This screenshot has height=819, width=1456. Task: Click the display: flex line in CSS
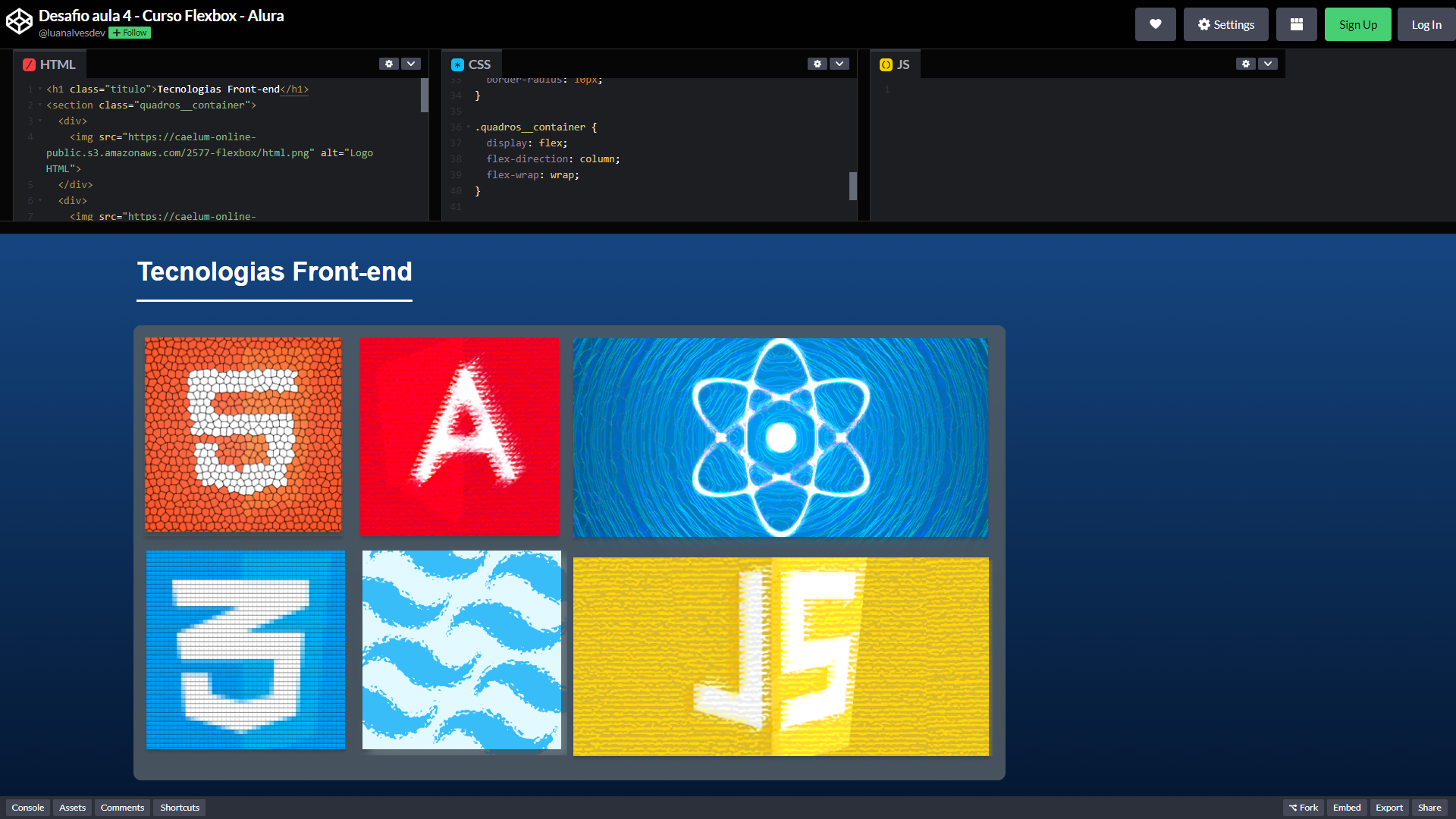pyautogui.click(x=526, y=143)
